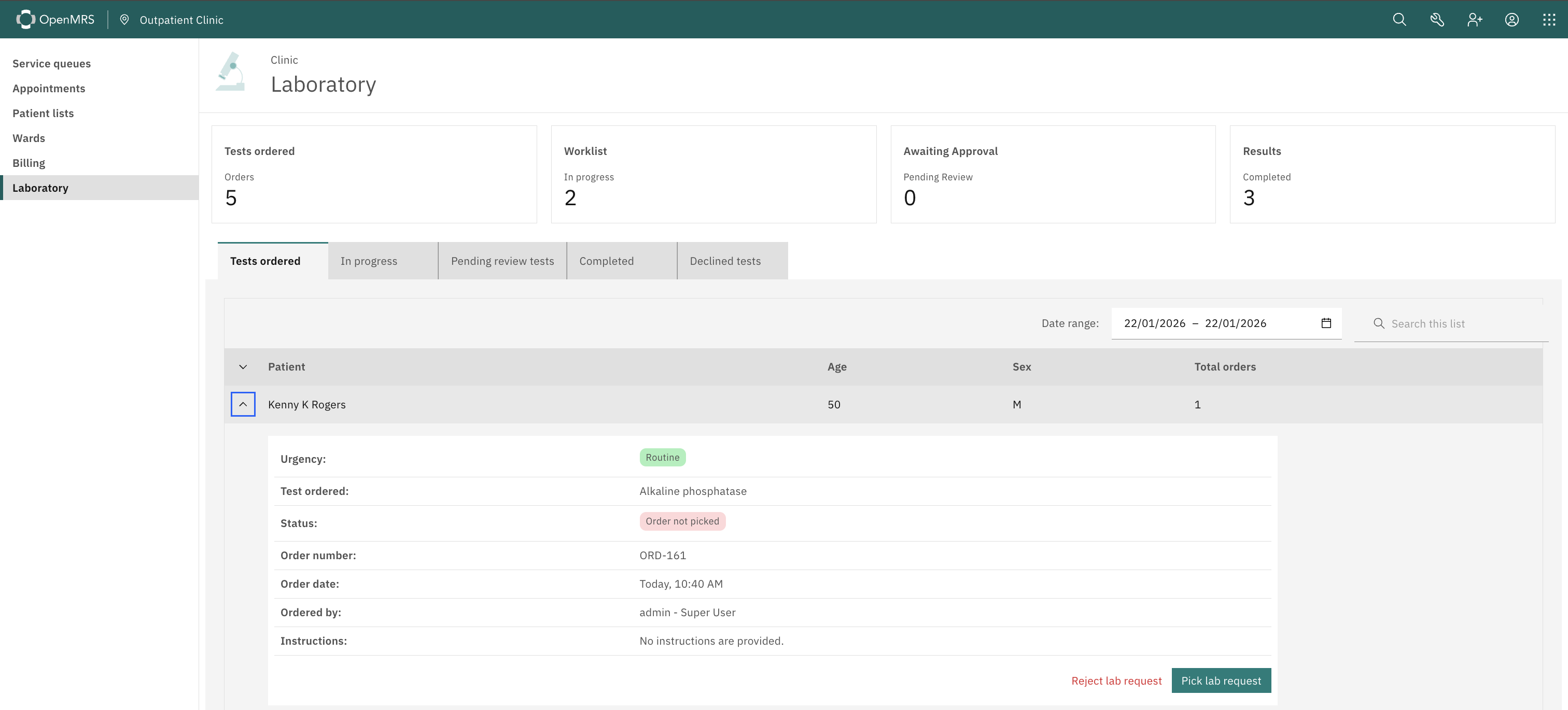Click the add patient icon
The height and width of the screenshot is (710, 1568).
(x=1474, y=20)
